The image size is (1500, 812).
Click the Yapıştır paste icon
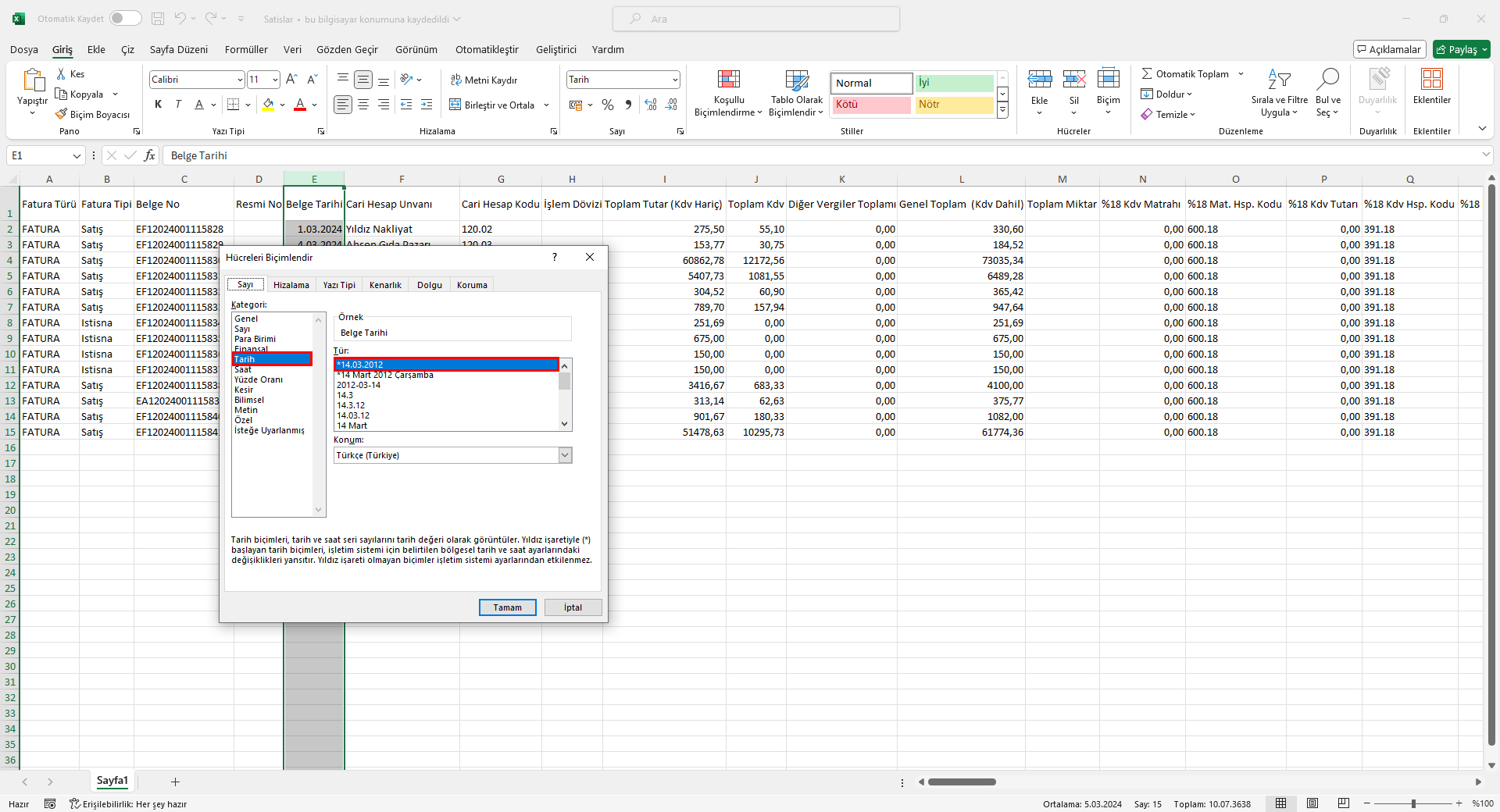click(x=33, y=81)
